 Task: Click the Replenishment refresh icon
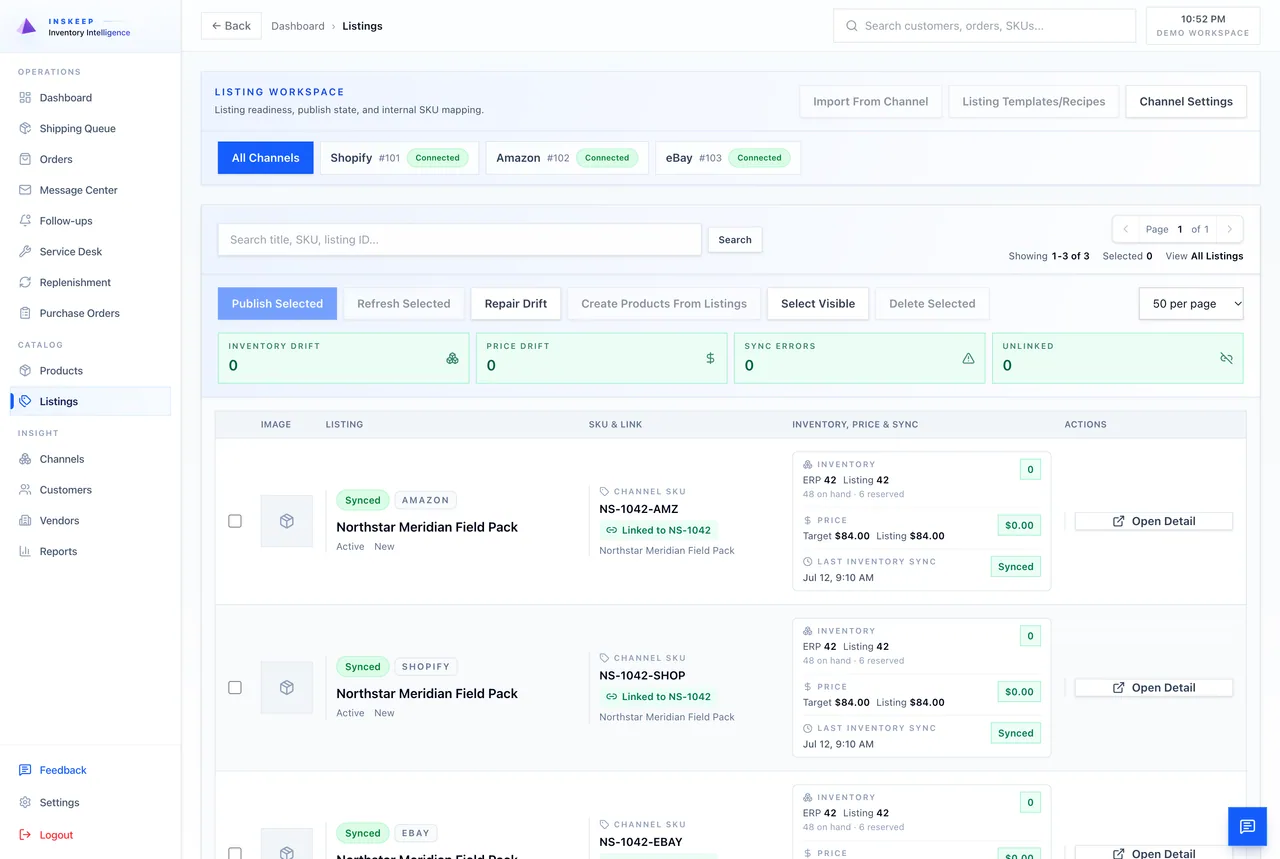25,282
